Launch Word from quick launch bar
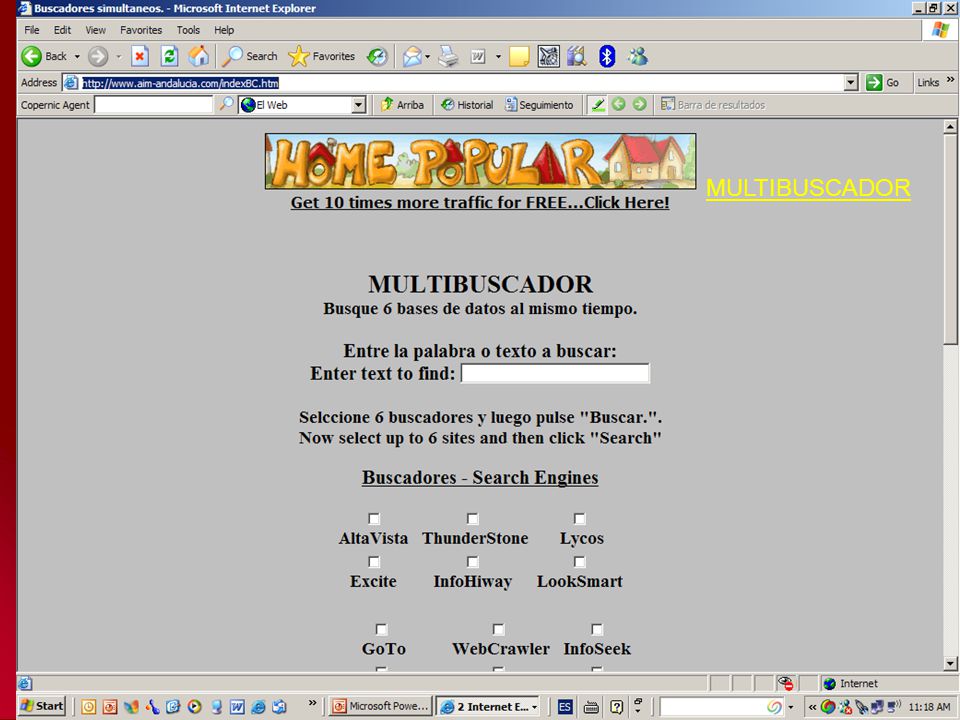 click(237, 707)
